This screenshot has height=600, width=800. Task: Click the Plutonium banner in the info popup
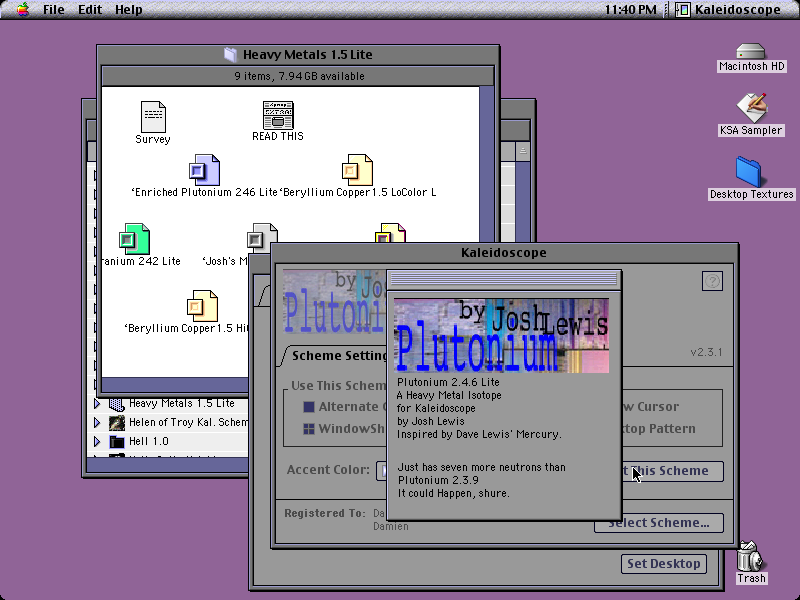502,336
